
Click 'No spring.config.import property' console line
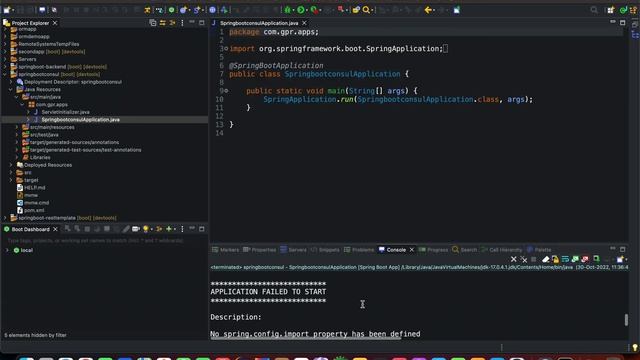pos(315,334)
